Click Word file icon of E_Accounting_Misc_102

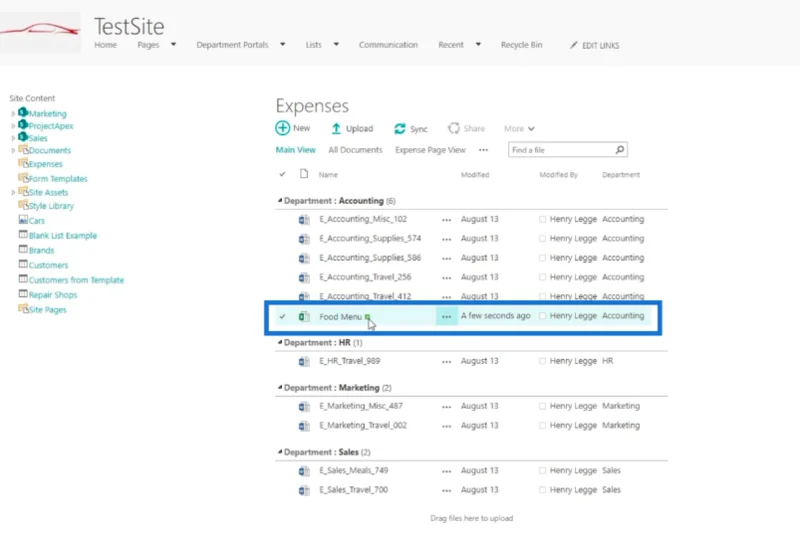tap(304, 219)
